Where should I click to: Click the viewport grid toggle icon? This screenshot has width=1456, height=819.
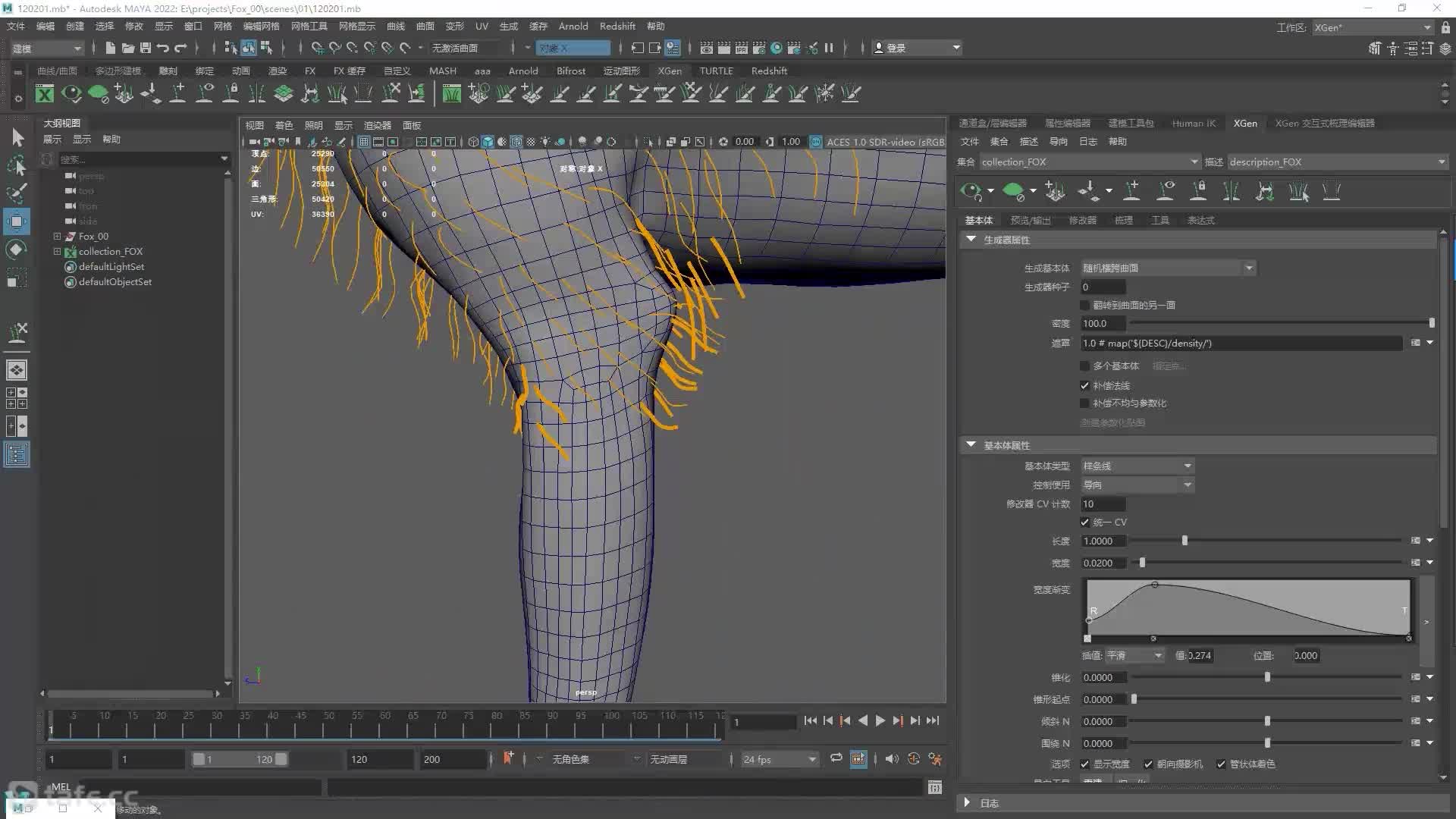point(364,142)
